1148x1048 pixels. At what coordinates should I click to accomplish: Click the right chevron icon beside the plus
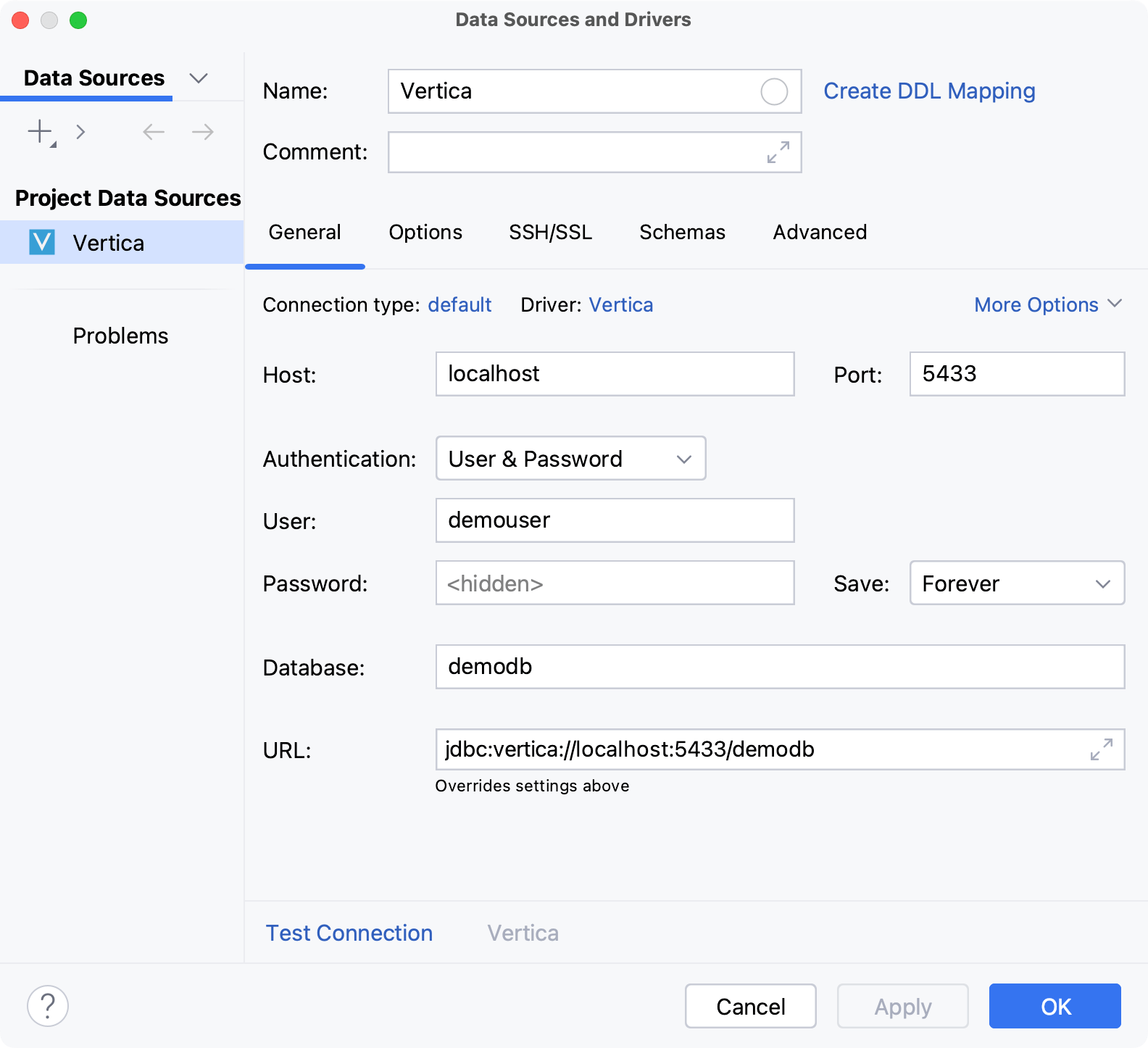tap(80, 133)
